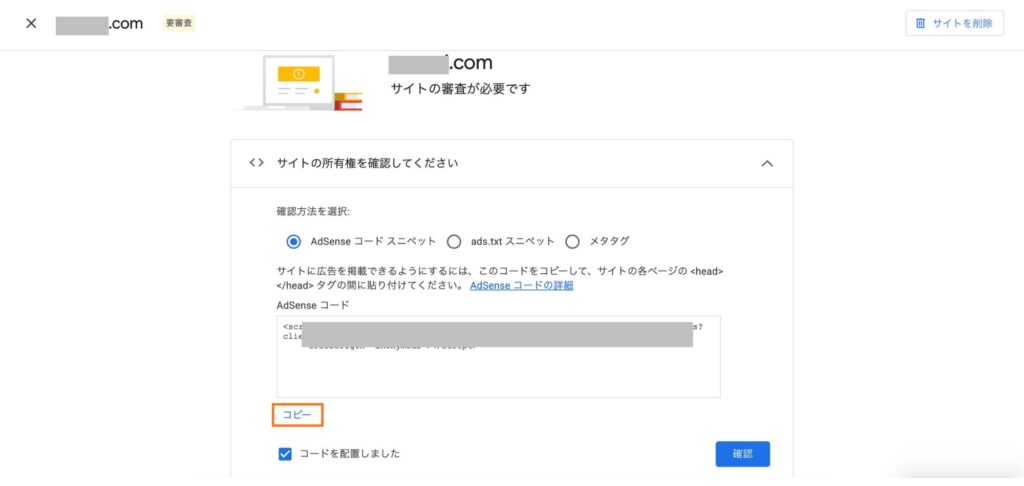This screenshot has width=1024, height=486.
Task: Collapse the site ownership section chevron
Action: point(767,163)
